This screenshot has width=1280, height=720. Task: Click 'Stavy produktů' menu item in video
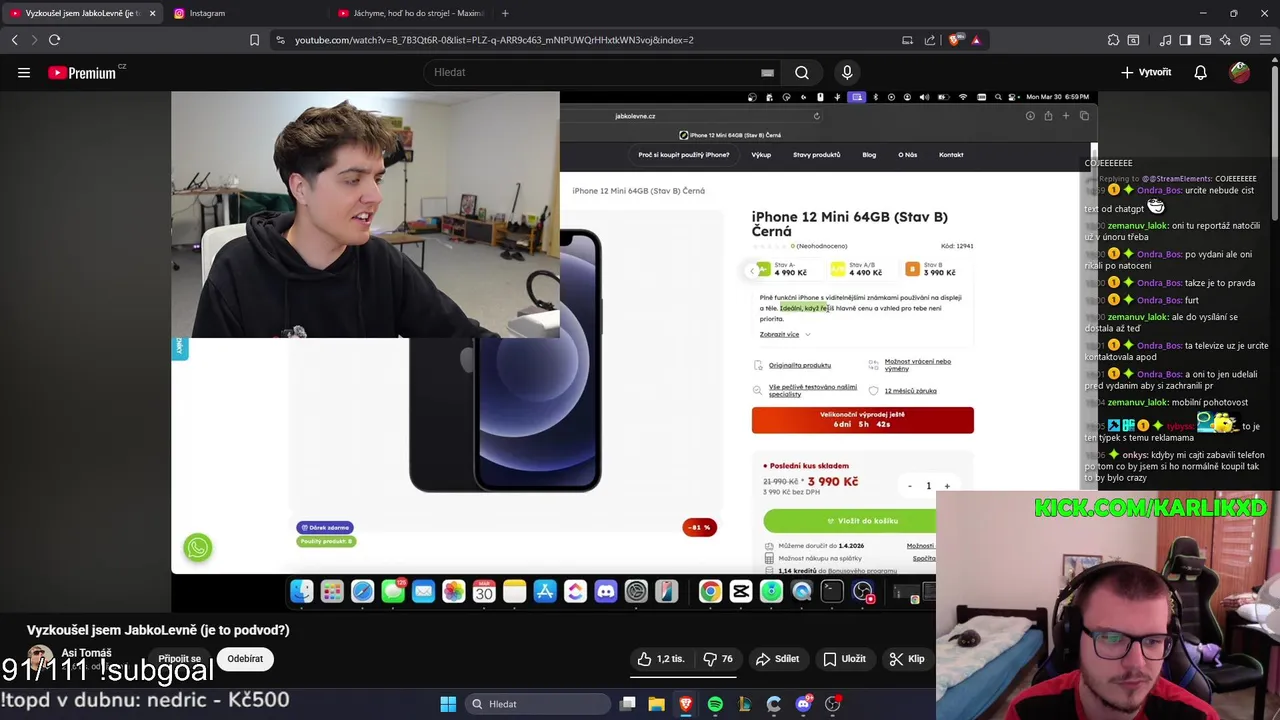pyautogui.click(x=817, y=155)
